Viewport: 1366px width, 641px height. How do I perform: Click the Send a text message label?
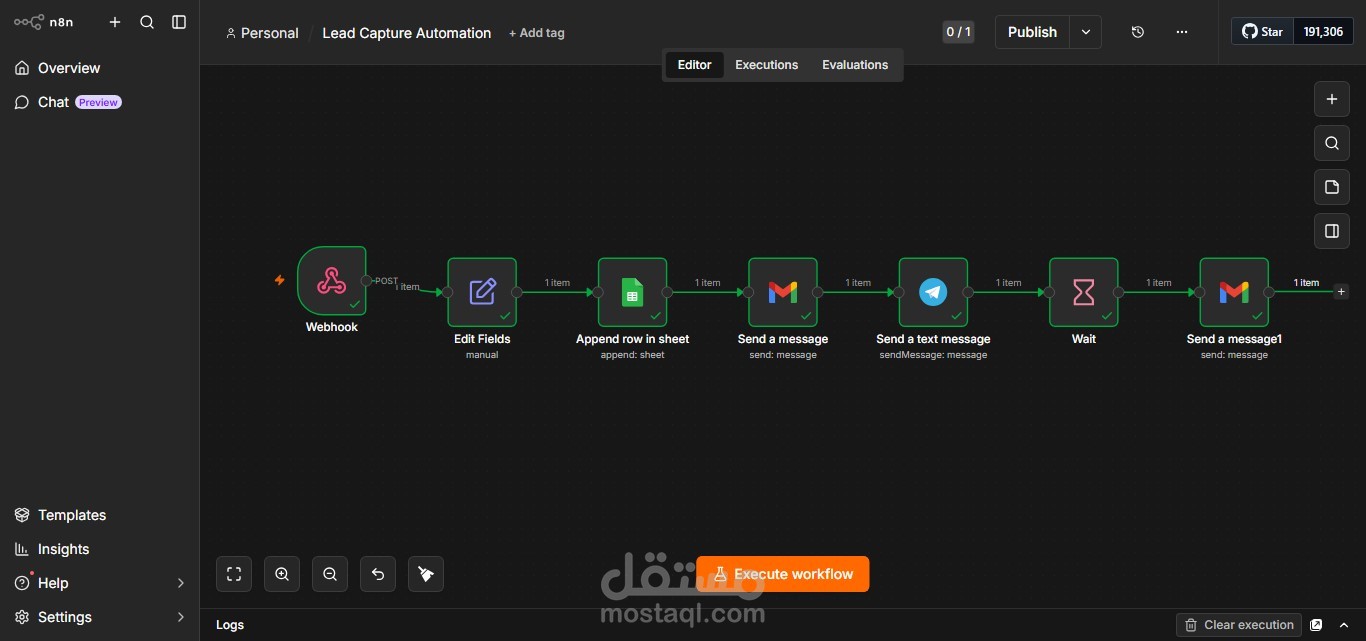(933, 339)
